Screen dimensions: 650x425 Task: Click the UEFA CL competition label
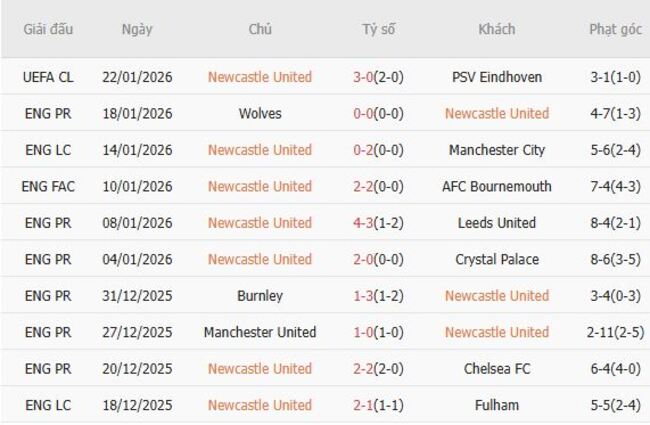coord(50,77)
